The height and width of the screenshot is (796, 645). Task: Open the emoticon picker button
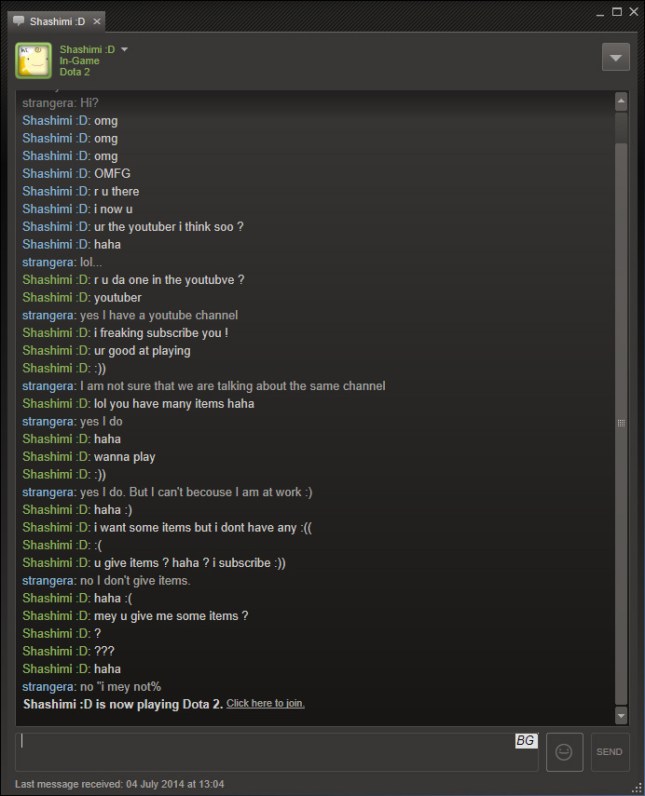click(x=564, y=752)
